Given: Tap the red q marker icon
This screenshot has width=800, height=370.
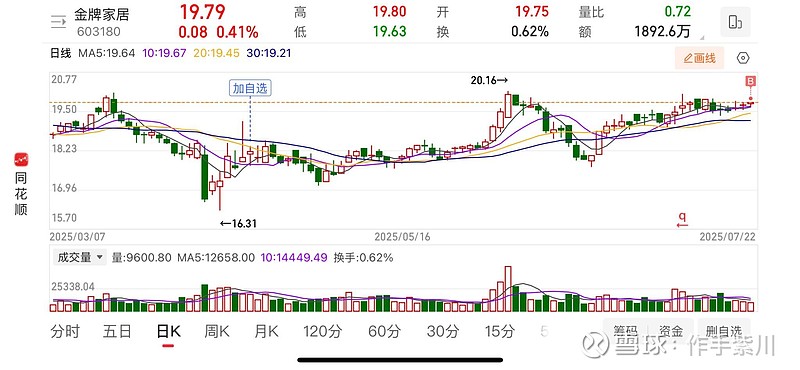Looking at the screenshot, I should coord(682,220).
